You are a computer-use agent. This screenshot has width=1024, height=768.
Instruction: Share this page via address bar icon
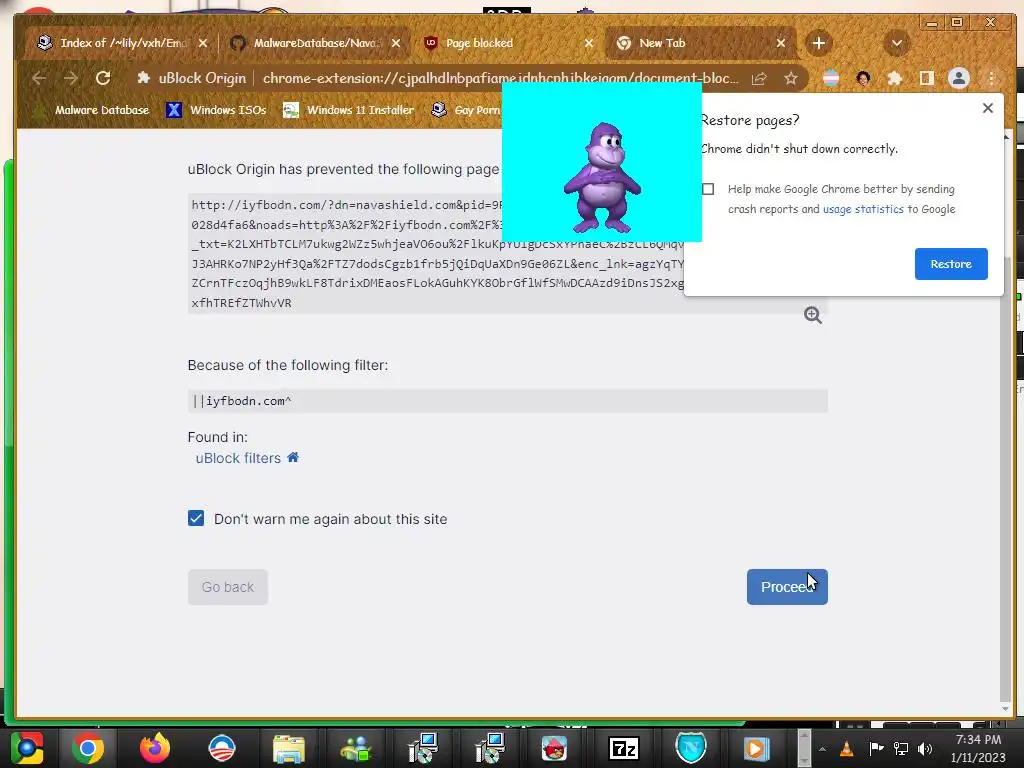[x=759, y=79]
